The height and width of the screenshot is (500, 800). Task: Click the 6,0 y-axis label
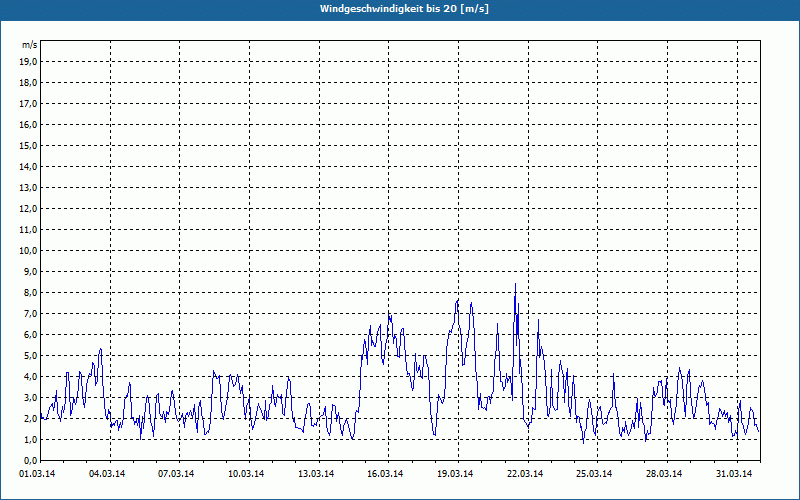tap(30, 334)
